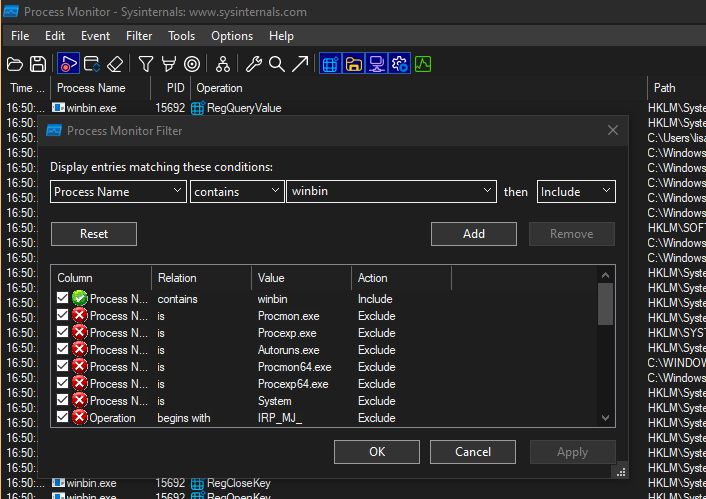
Task: Click the OK button
Action: tap(377, 452)
